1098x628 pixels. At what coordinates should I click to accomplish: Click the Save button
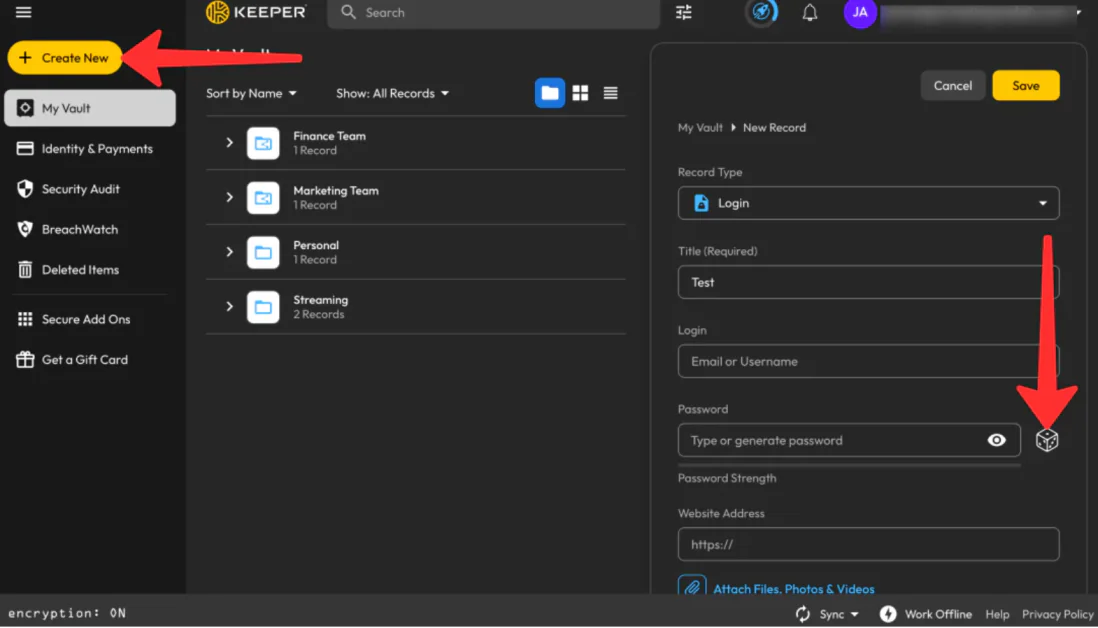pyautogui.click(x=1025, y=85)
